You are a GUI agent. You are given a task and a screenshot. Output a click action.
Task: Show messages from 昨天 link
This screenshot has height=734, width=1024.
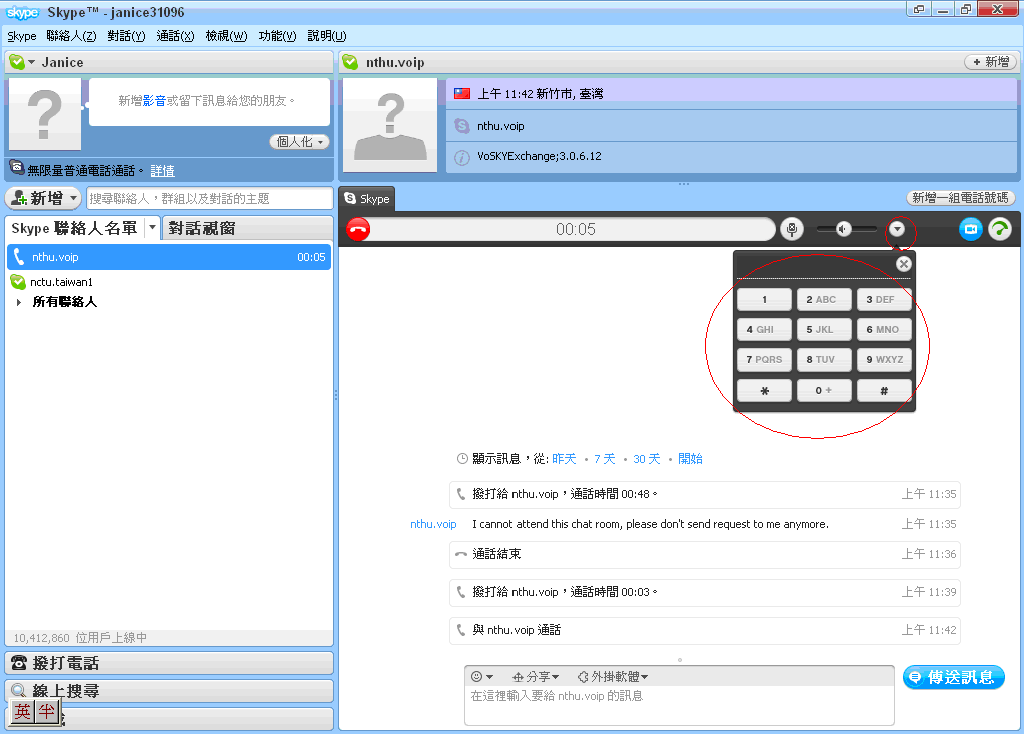(x=564, y=459)
